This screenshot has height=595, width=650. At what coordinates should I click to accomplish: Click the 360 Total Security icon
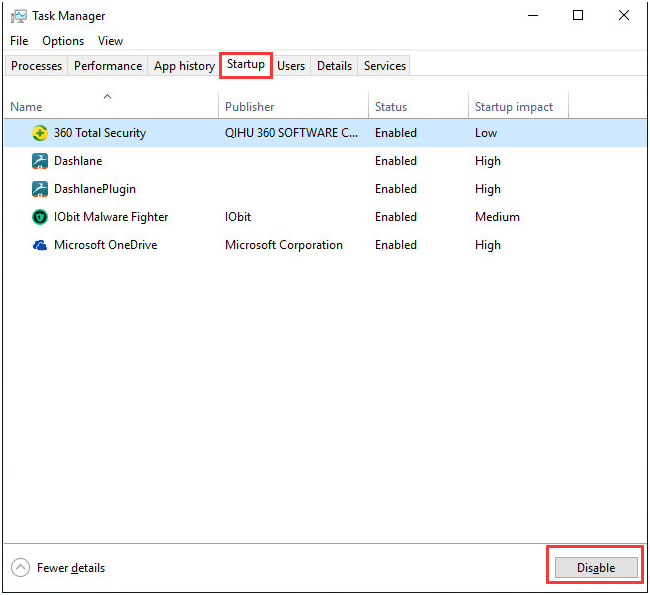coord(40,133)
